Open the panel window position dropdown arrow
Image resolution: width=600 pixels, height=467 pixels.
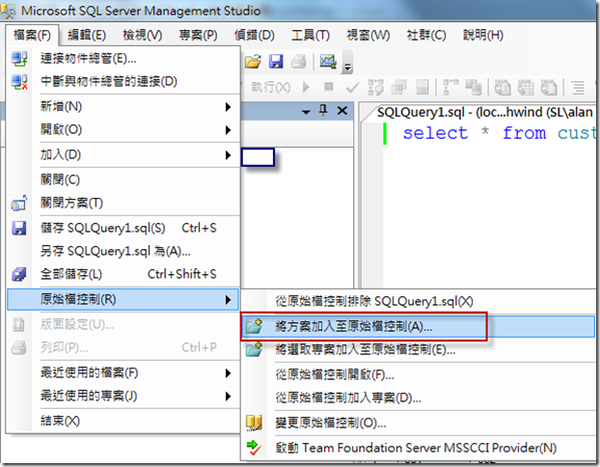(x=306, y=112)
